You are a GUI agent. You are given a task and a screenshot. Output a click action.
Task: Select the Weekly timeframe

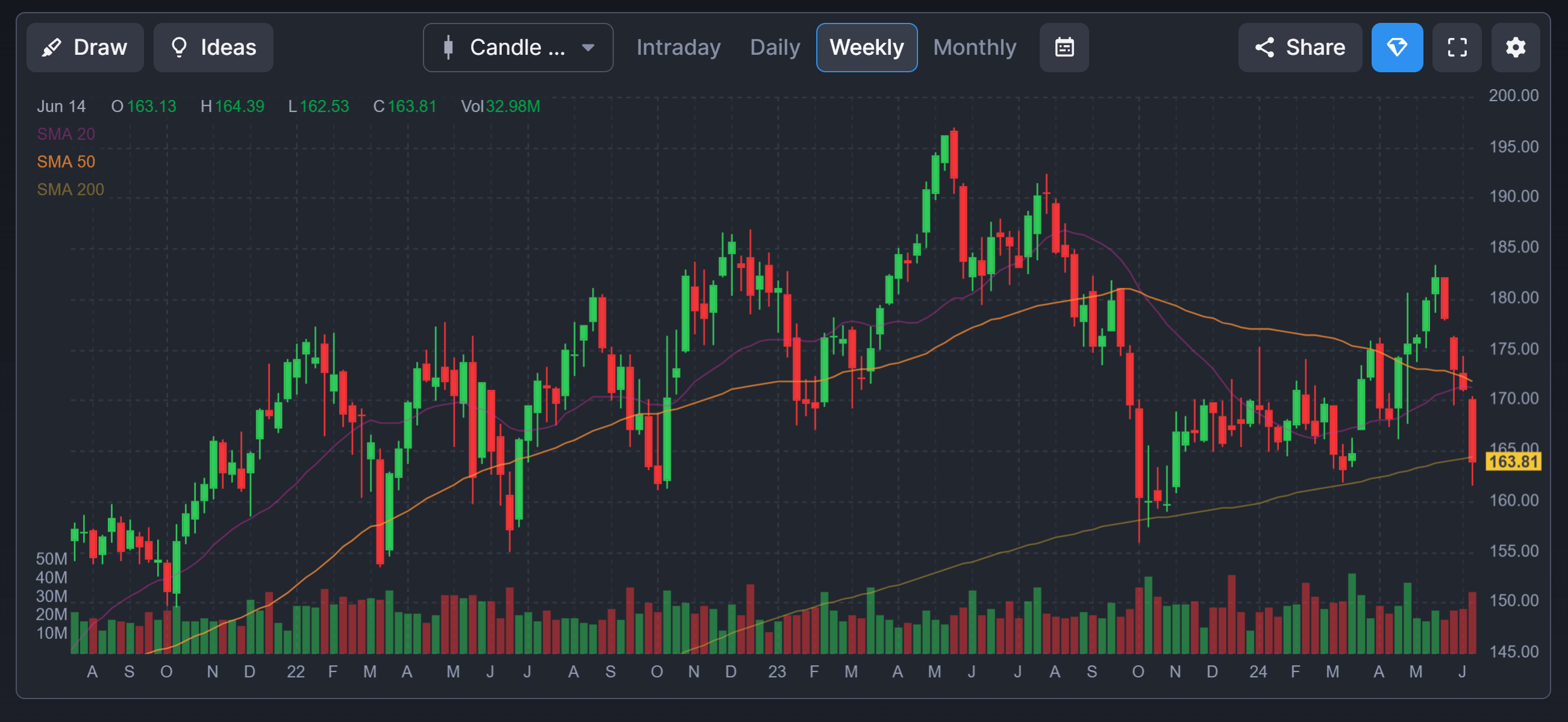click(x=867, y=48)
